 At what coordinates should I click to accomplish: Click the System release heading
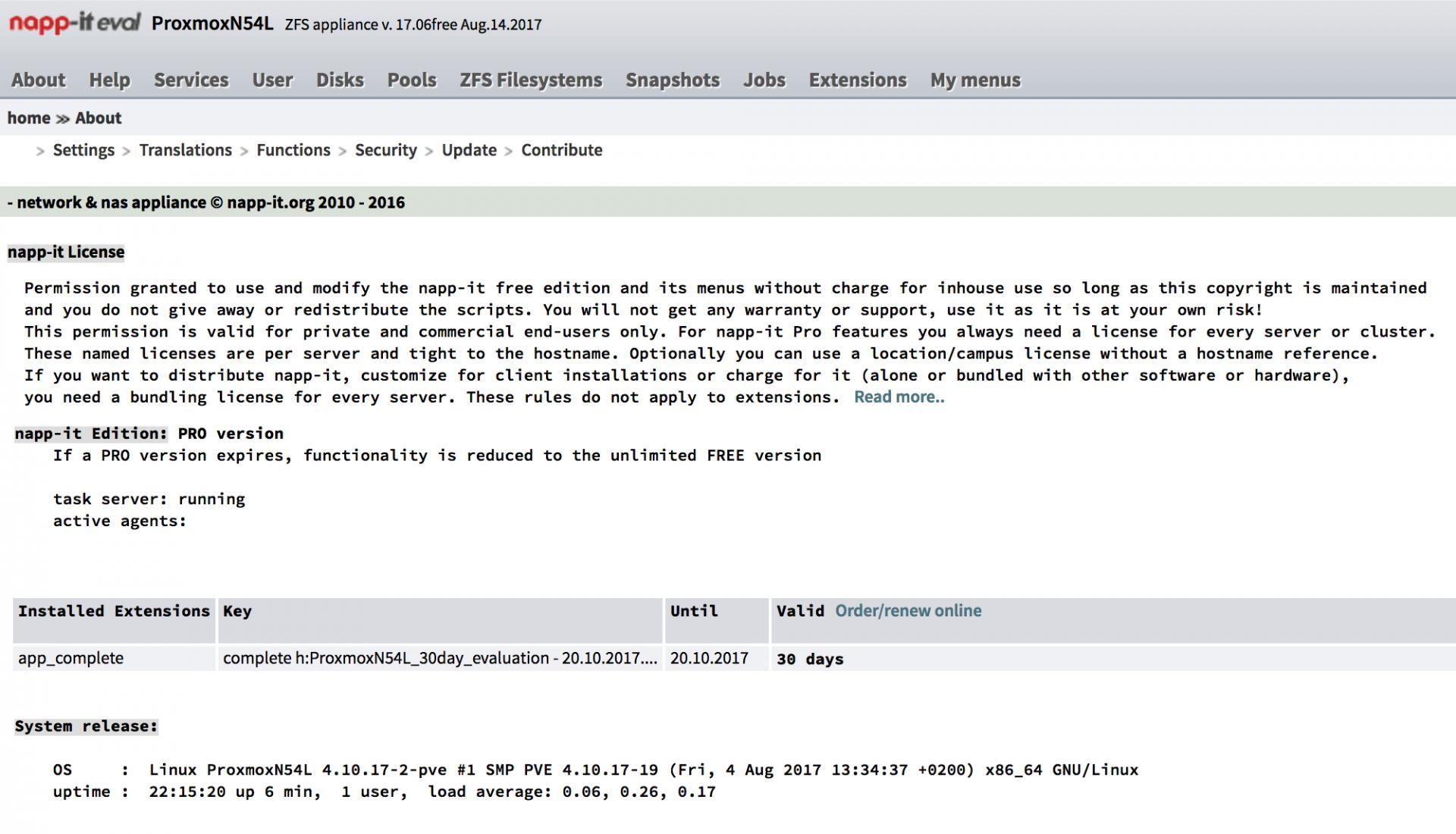click(x=86, y=726)
